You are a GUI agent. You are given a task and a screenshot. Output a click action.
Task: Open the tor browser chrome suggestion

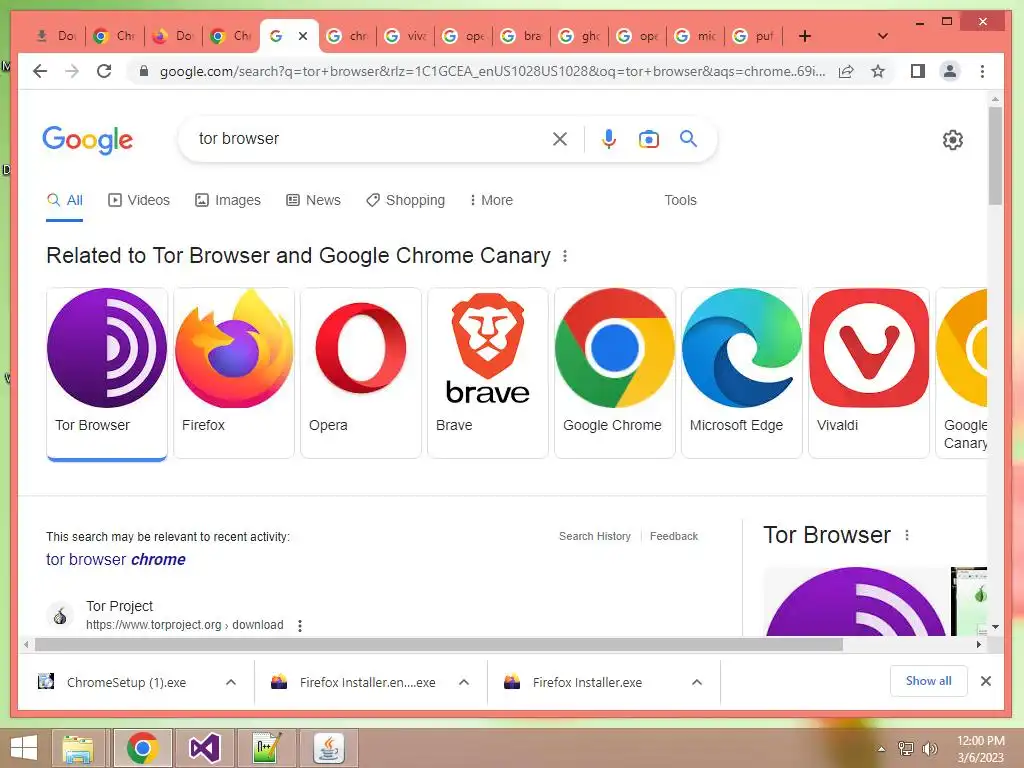[x=116, y=560]
